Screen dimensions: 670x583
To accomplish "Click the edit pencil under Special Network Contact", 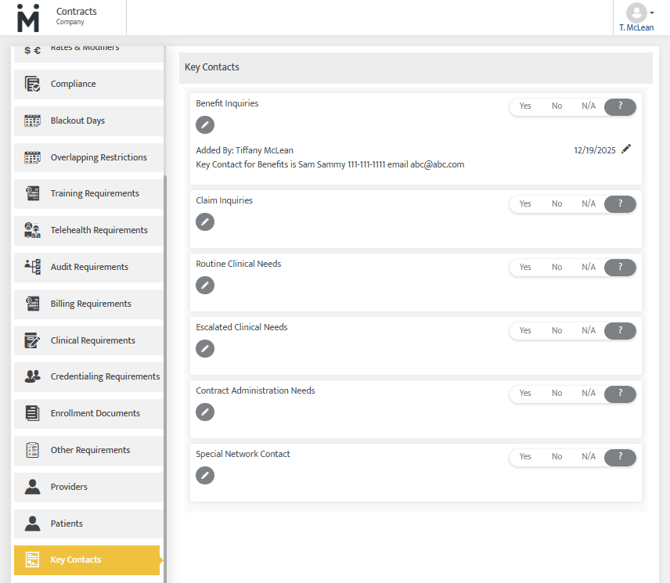I will (x=205, y=476).
